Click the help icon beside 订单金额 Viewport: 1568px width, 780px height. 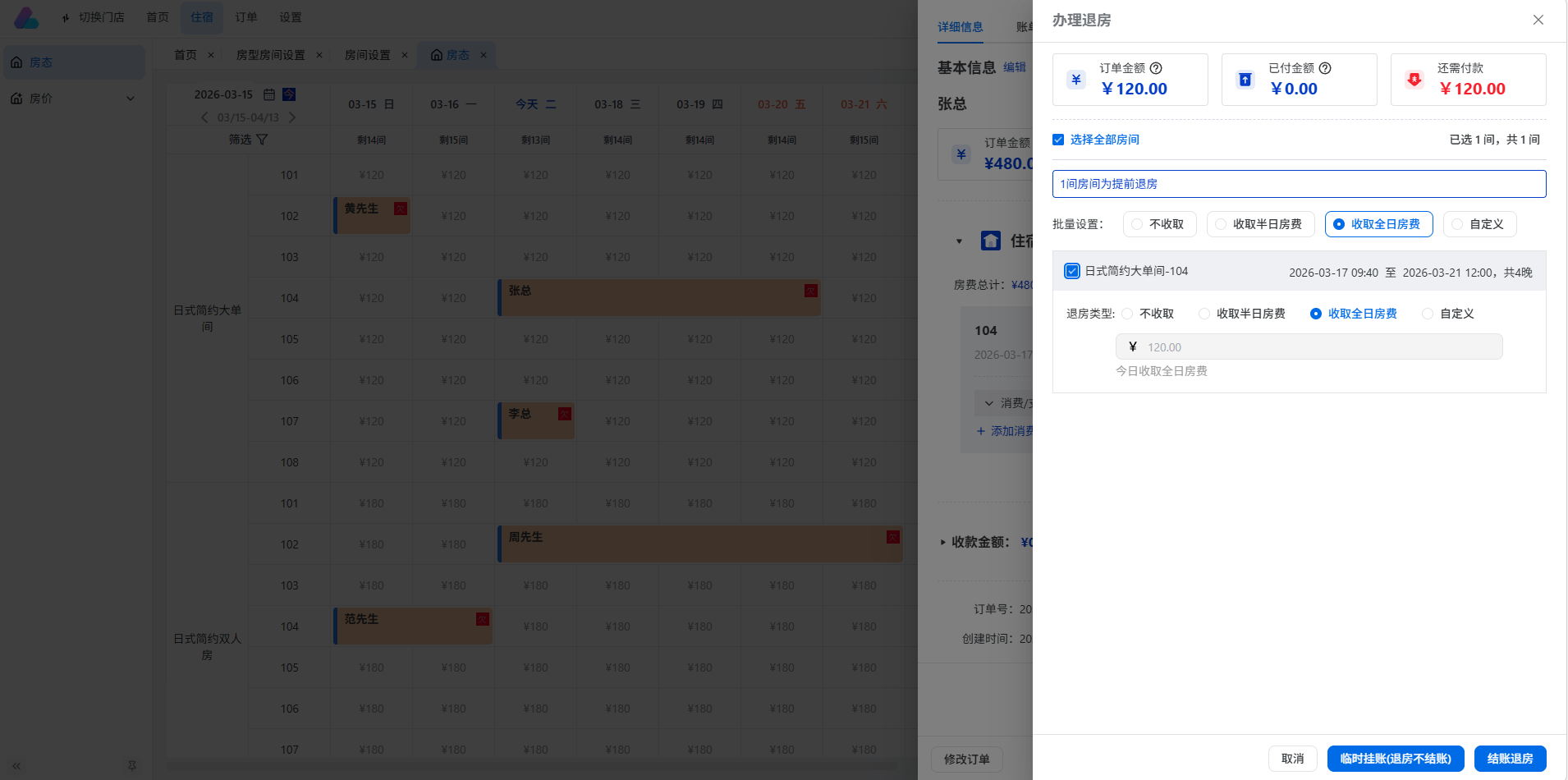[x=1157, y=68]
